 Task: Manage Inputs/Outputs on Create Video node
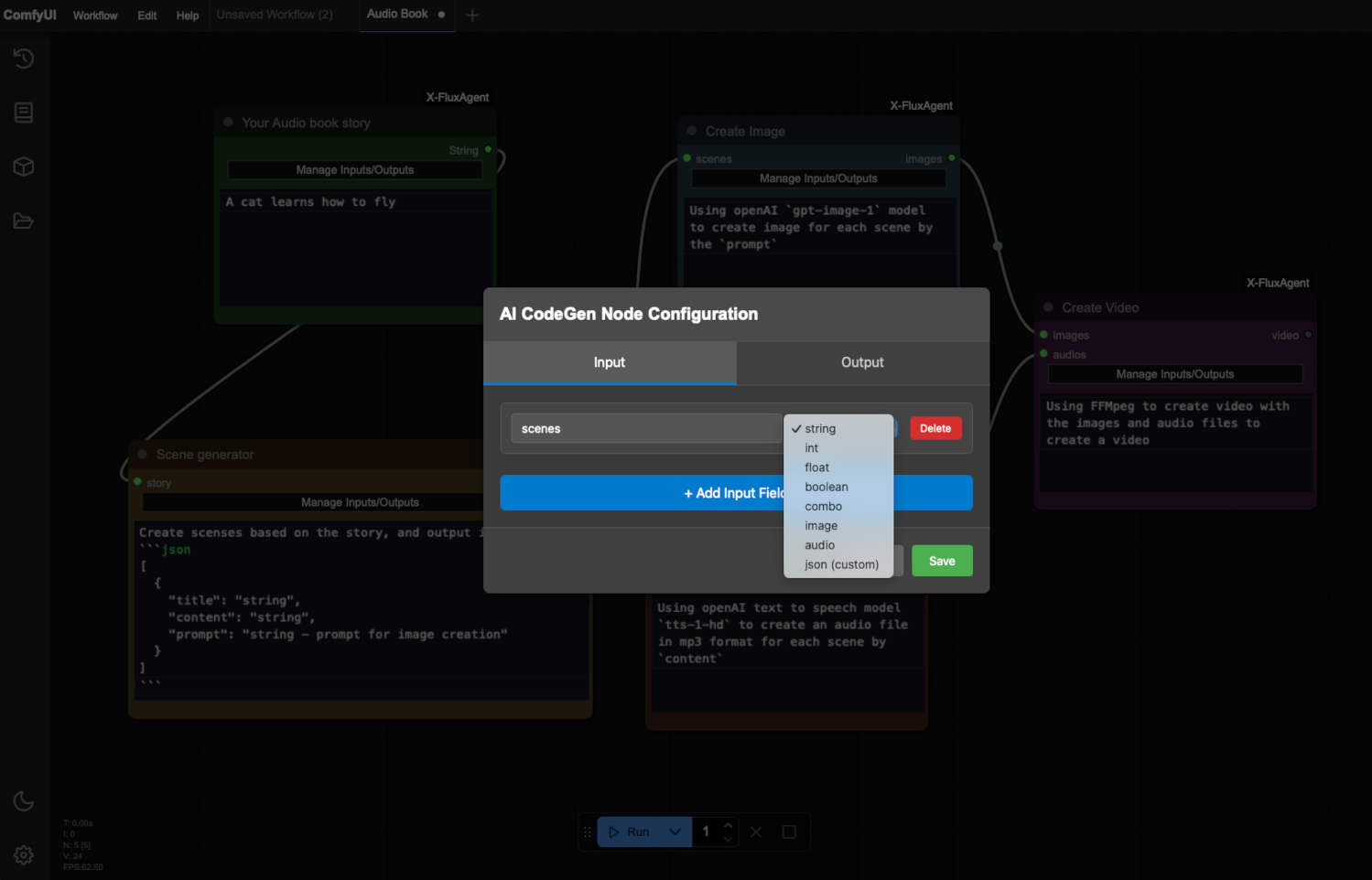[1175, 374]
